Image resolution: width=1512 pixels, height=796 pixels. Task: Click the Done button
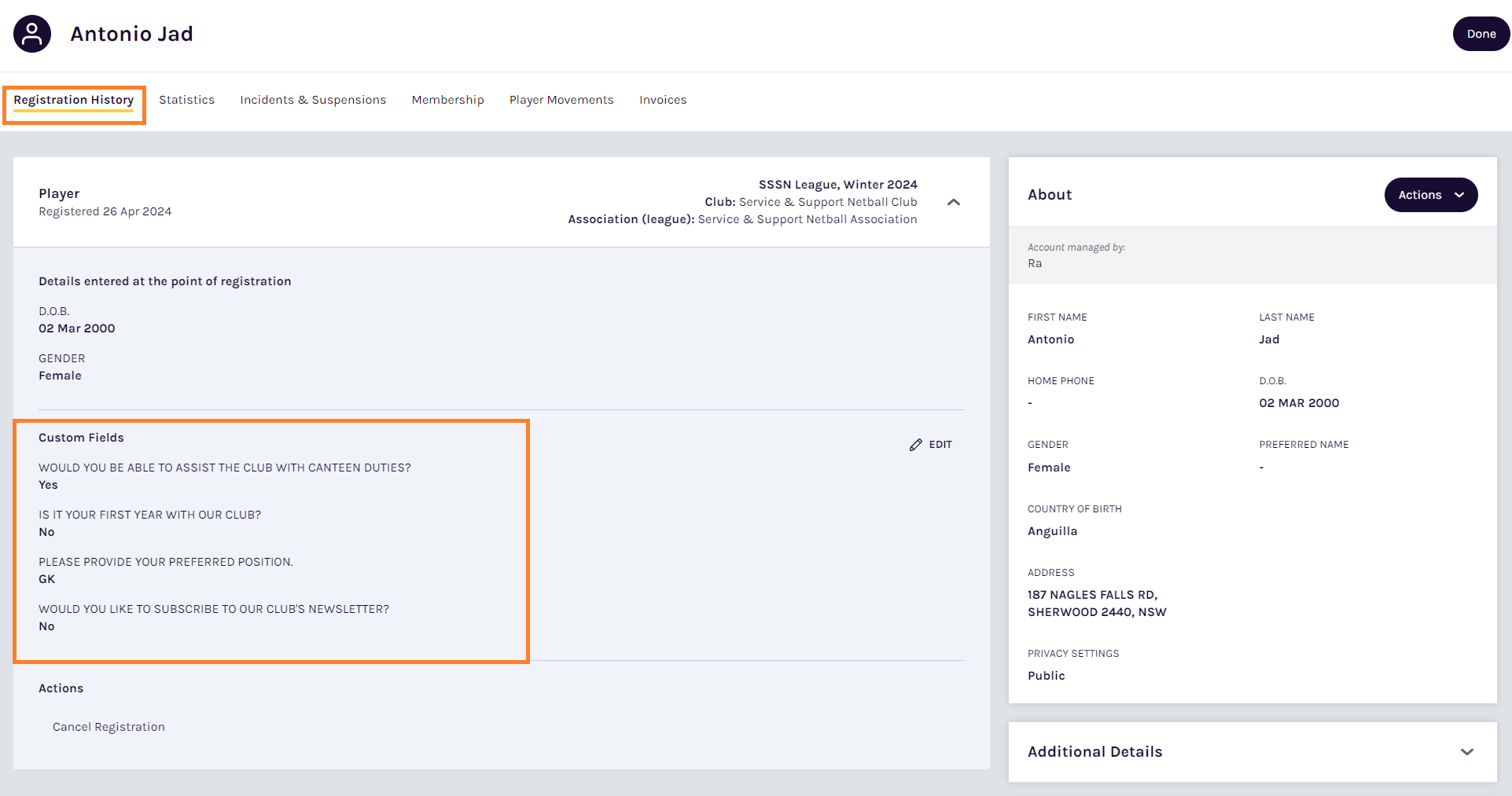point(1481,34)
